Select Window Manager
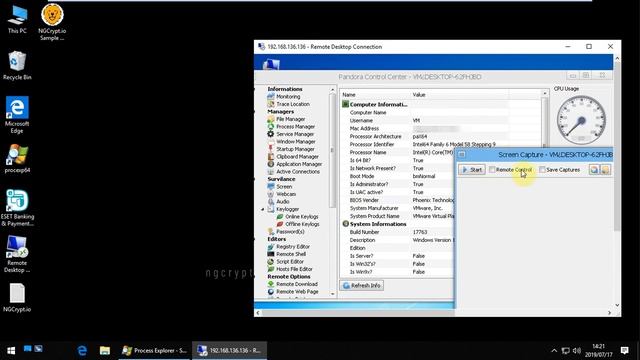 (x=291, y=142)
